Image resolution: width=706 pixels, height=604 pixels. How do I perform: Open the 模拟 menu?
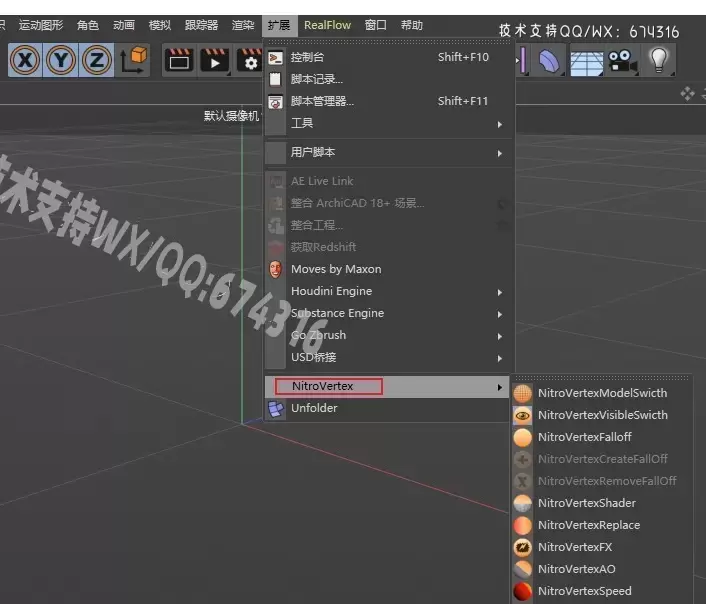(x=160, y=25)
